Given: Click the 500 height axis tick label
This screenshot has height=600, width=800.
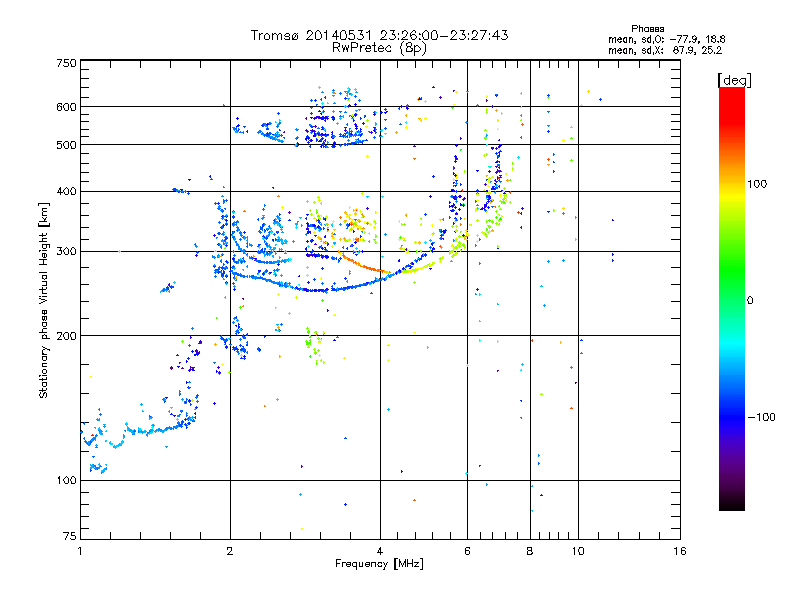Looking at the screenshot, I should [x=66, y=145].
